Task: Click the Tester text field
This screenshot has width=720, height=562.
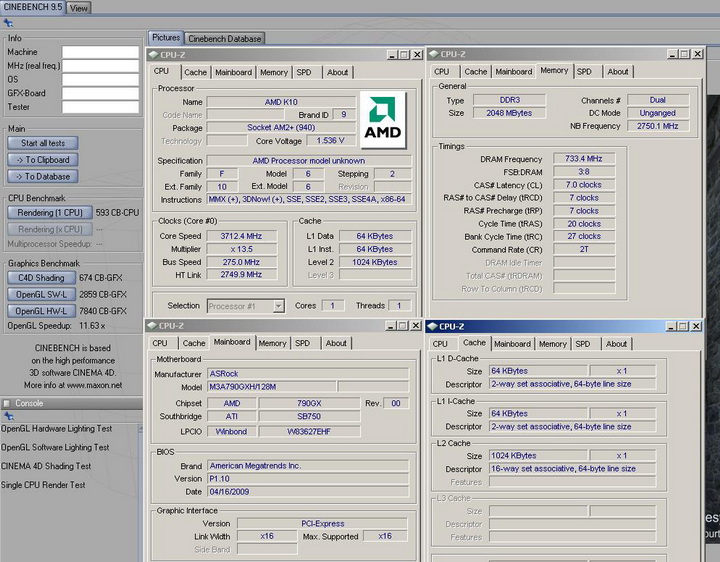Action: coord(100,107)
